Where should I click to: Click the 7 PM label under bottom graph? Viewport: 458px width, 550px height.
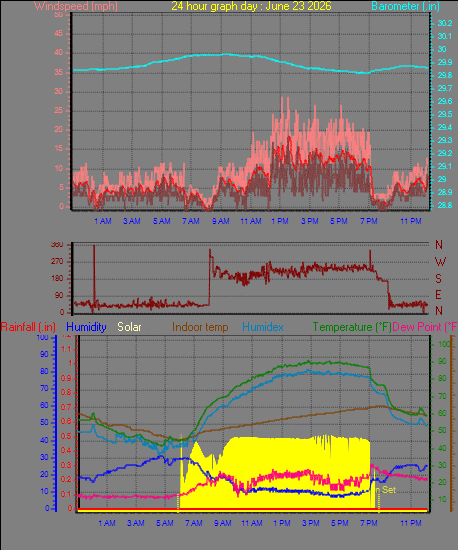369,523
